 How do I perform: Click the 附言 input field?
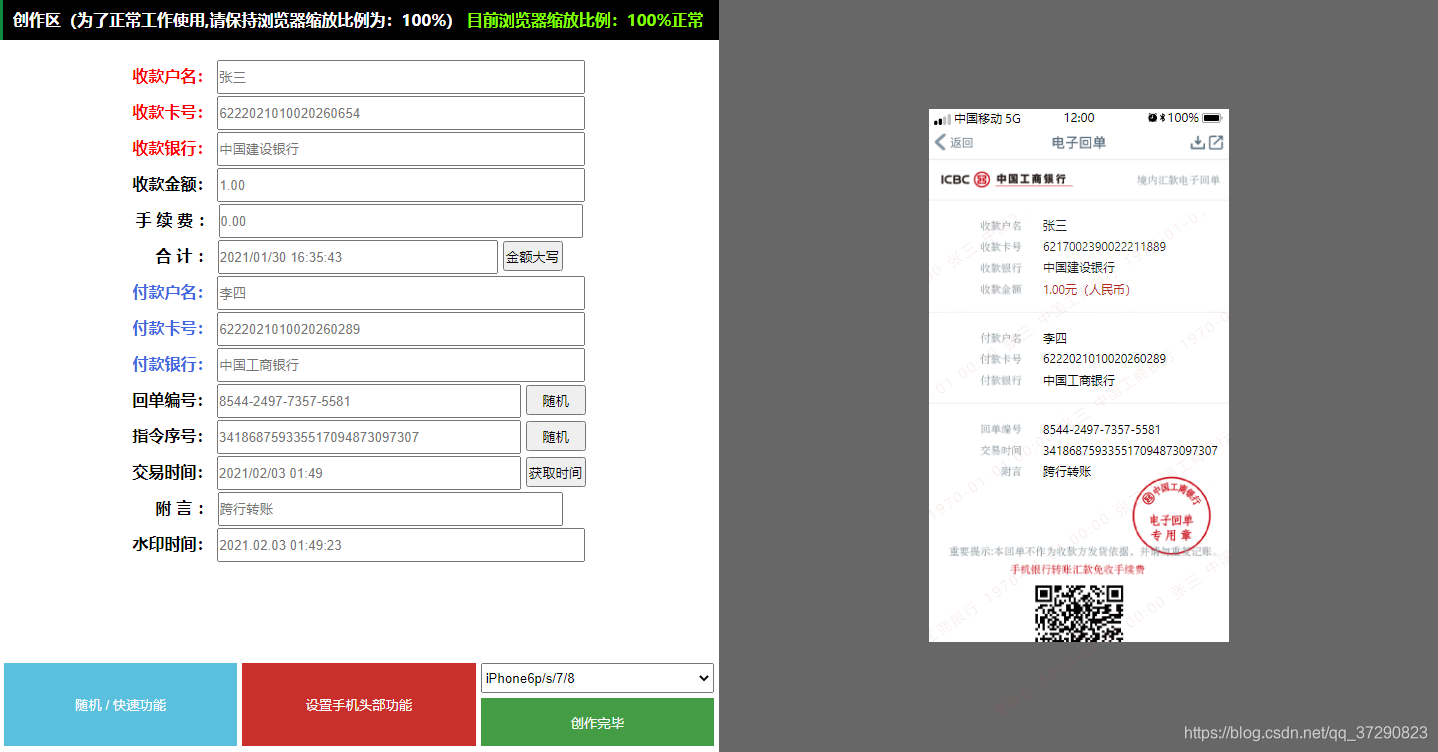pos(390,509)
